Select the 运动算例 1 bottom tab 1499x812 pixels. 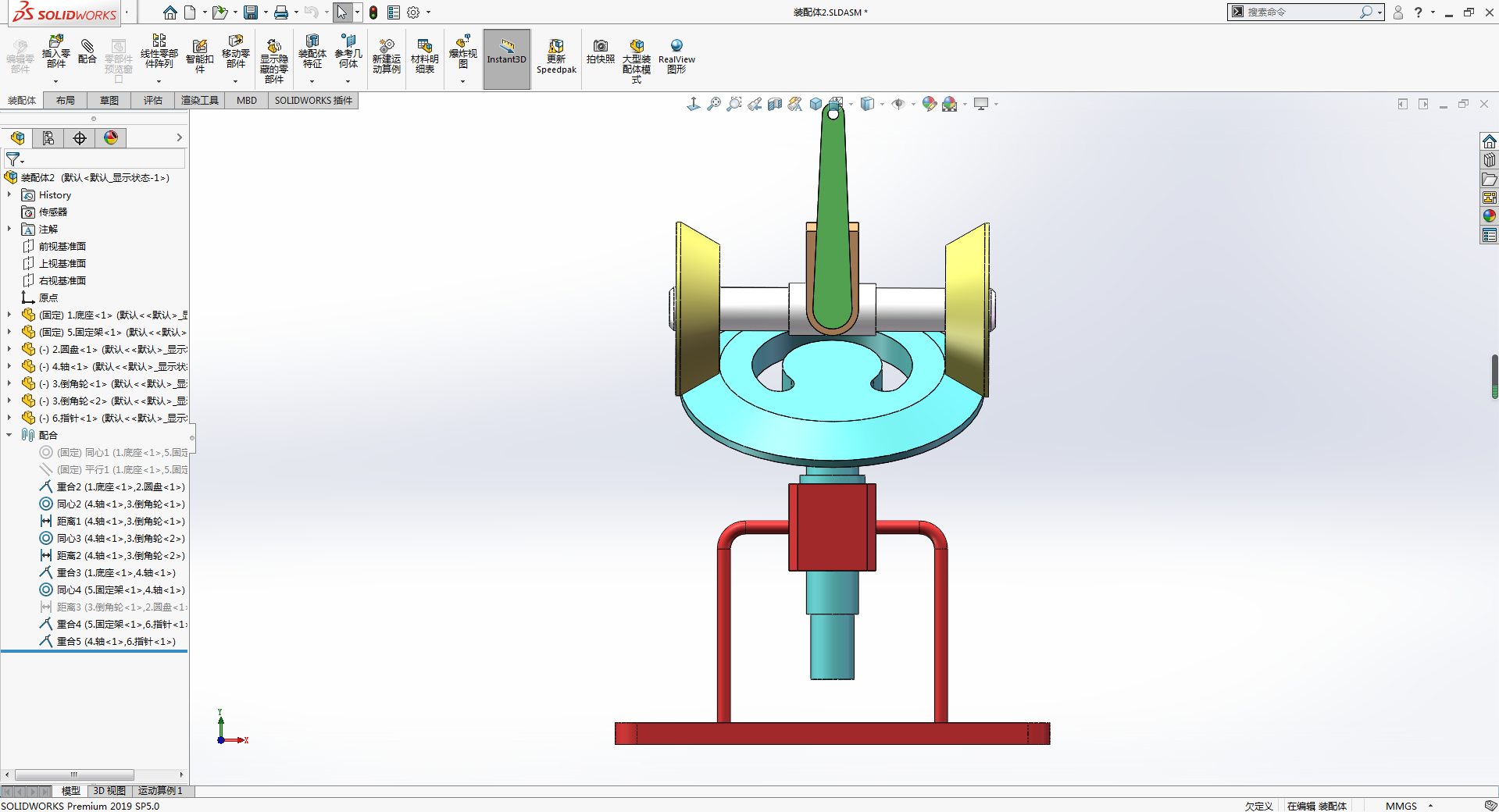[160, 791]
